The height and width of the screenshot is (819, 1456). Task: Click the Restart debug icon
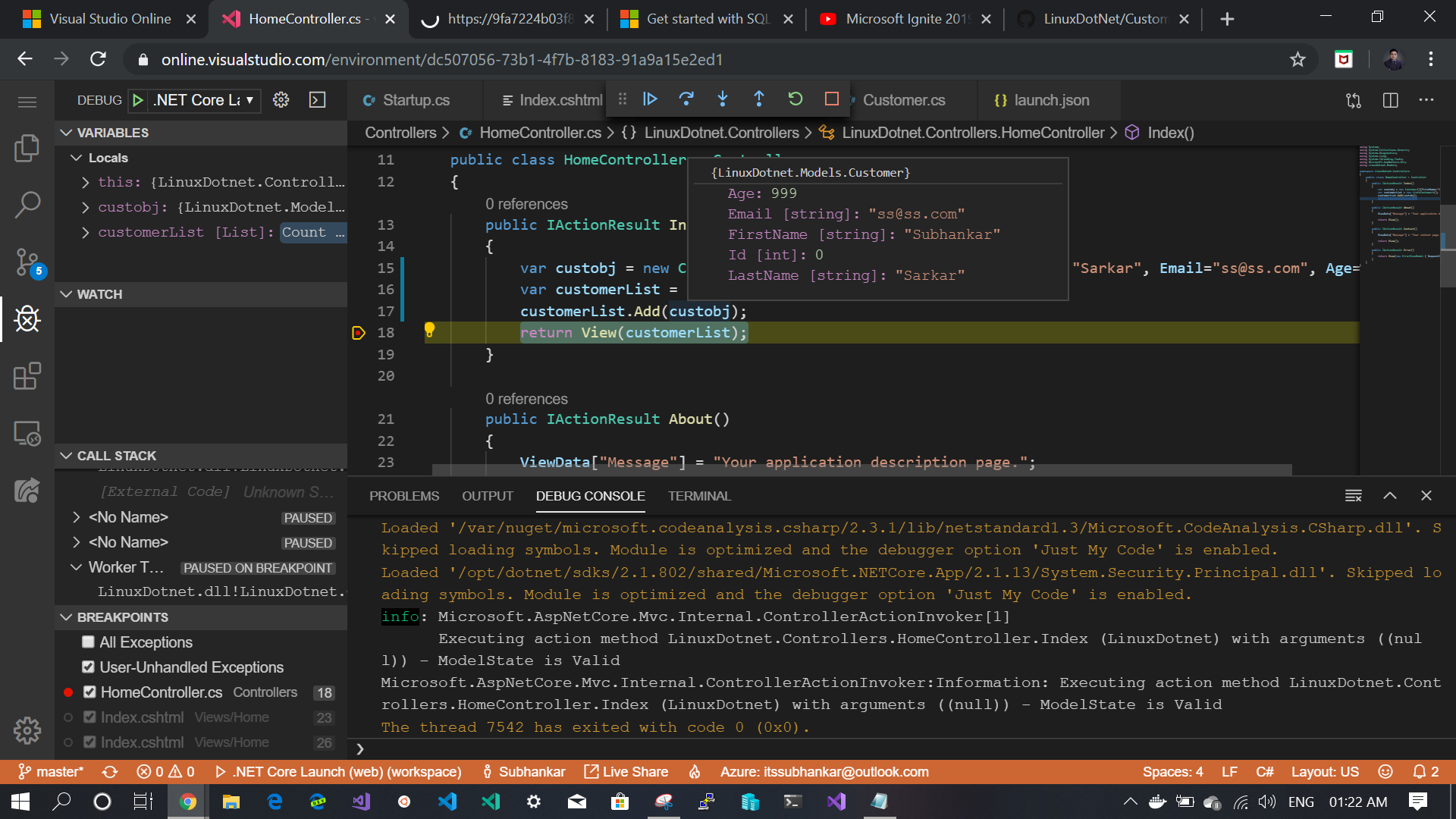pos(795,99)
